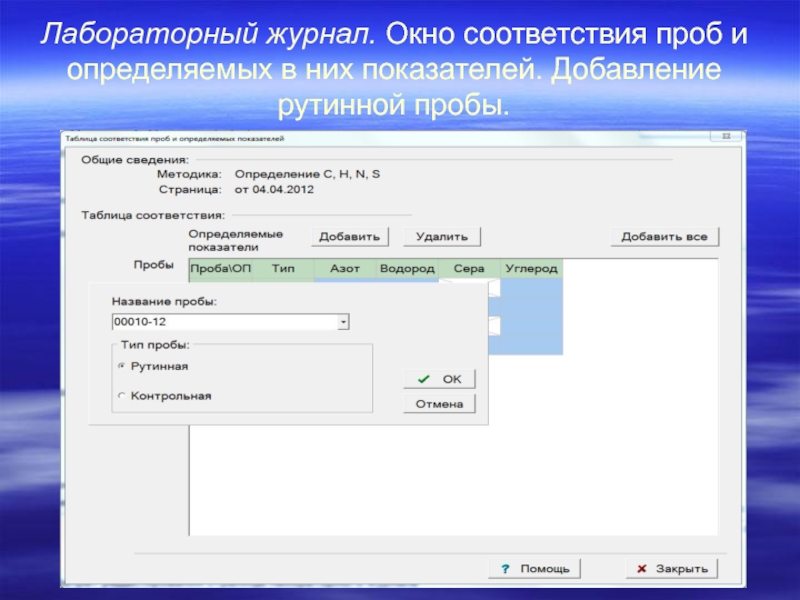Select the Азот column header

coord(345,269)
